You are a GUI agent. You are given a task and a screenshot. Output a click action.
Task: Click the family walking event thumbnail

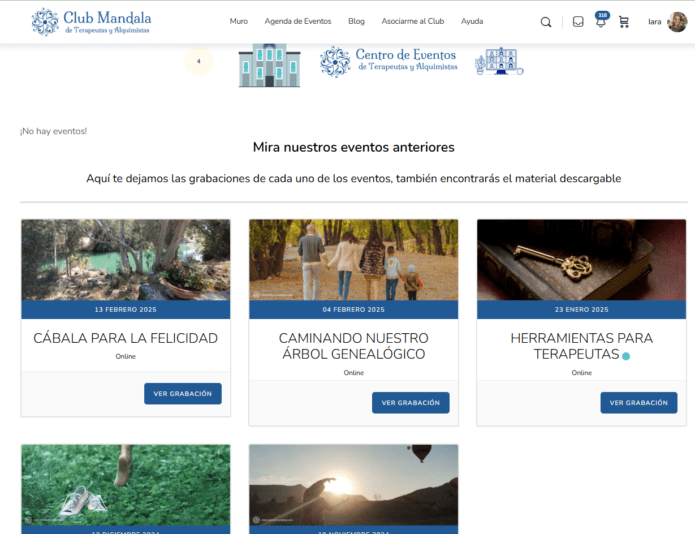pyautogui.click(x=354, y=260)
